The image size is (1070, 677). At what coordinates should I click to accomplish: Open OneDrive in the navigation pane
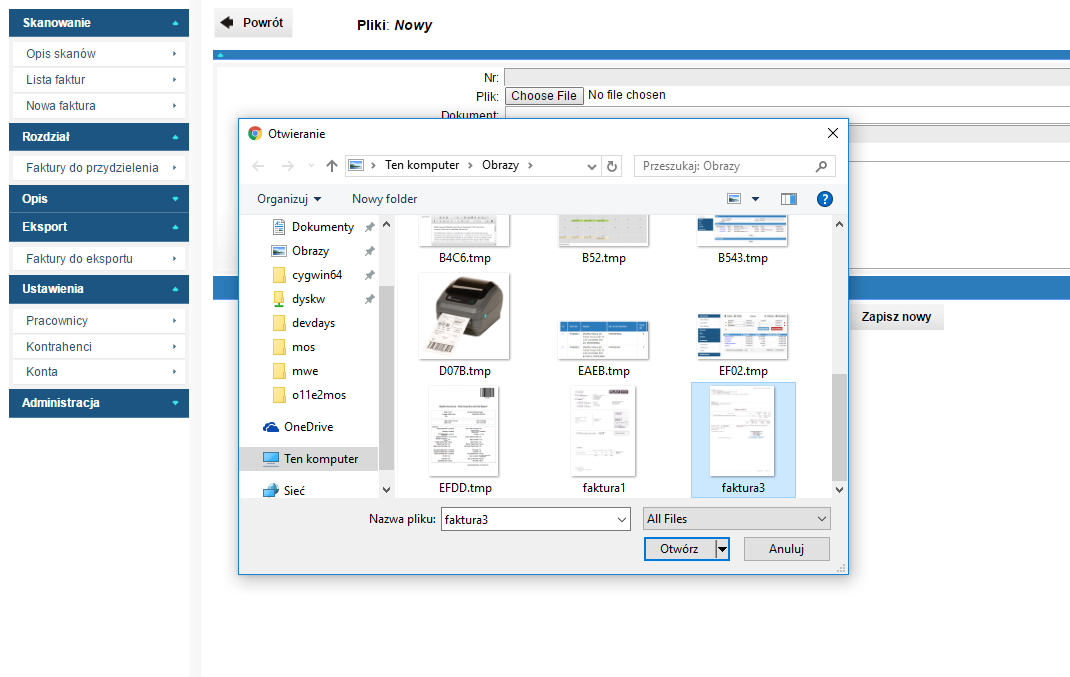pos(308,427)
